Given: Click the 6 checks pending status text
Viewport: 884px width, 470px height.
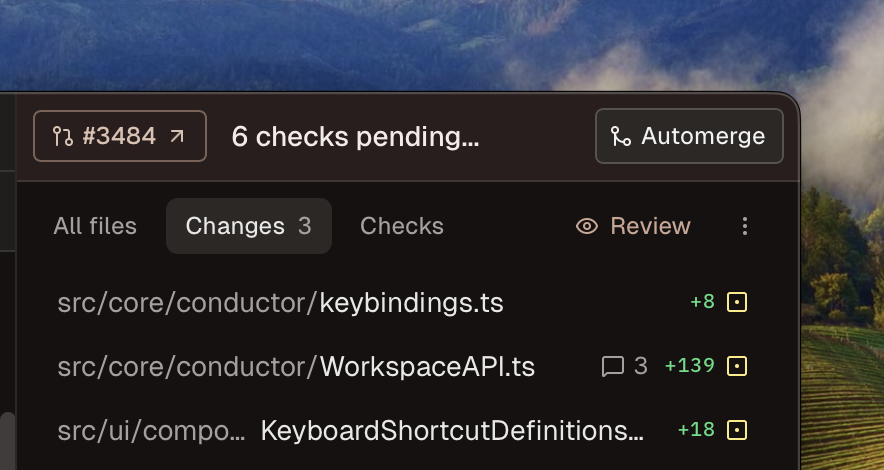Looking at the screenshot, I should click(x=355, y=137).
